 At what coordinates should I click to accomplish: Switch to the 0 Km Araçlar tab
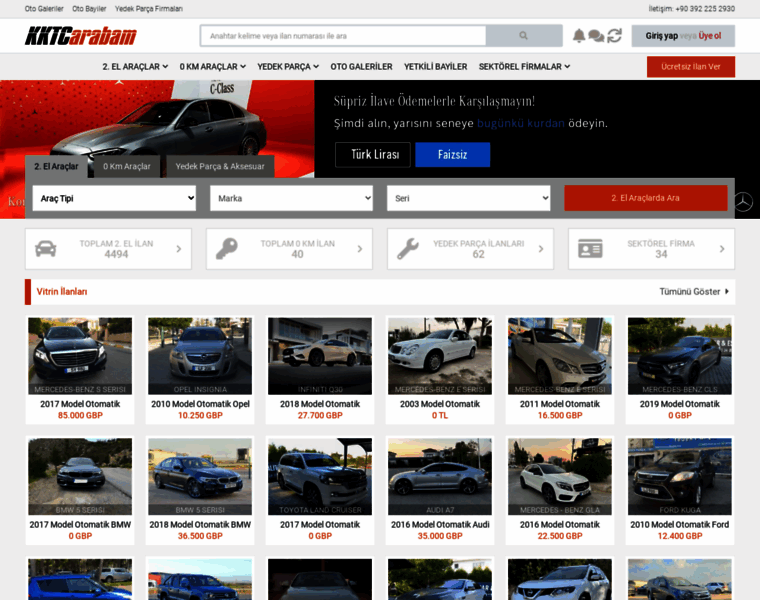[127, 166]
